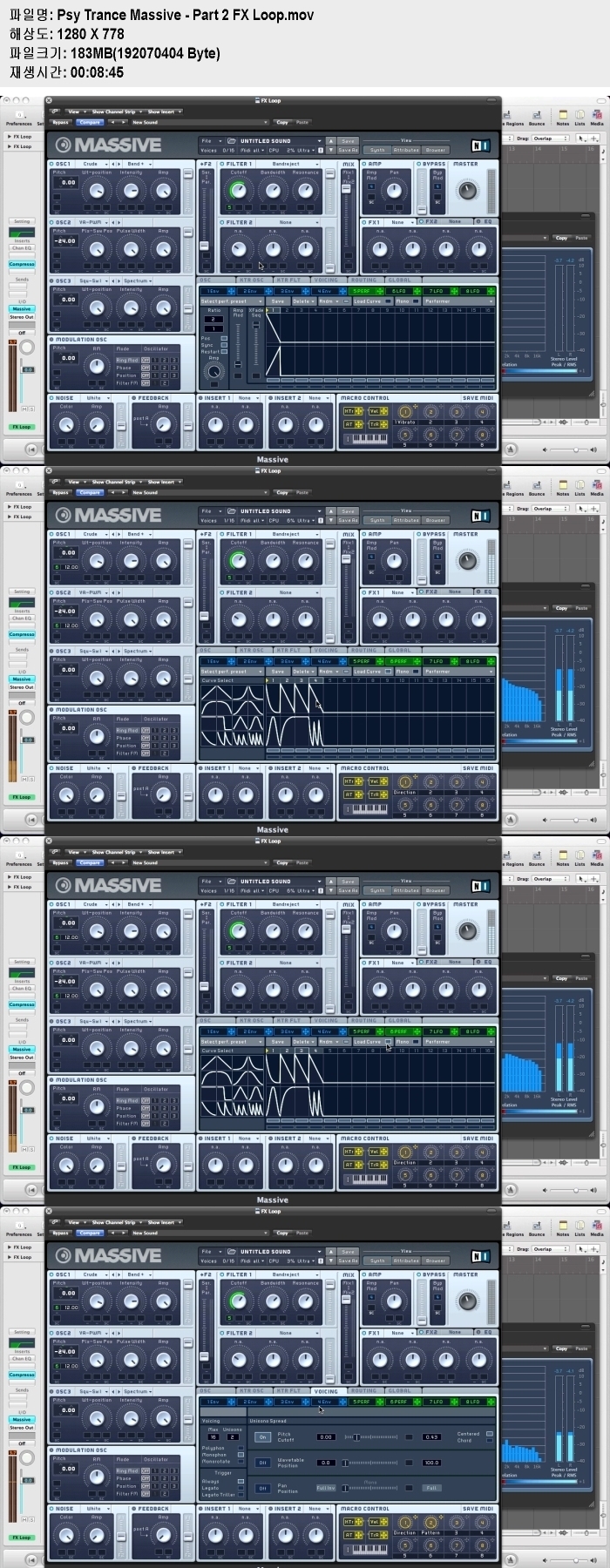Select the Chord unisono spread option
This screenshot has height=1568, width=610.
[489, 1440]
